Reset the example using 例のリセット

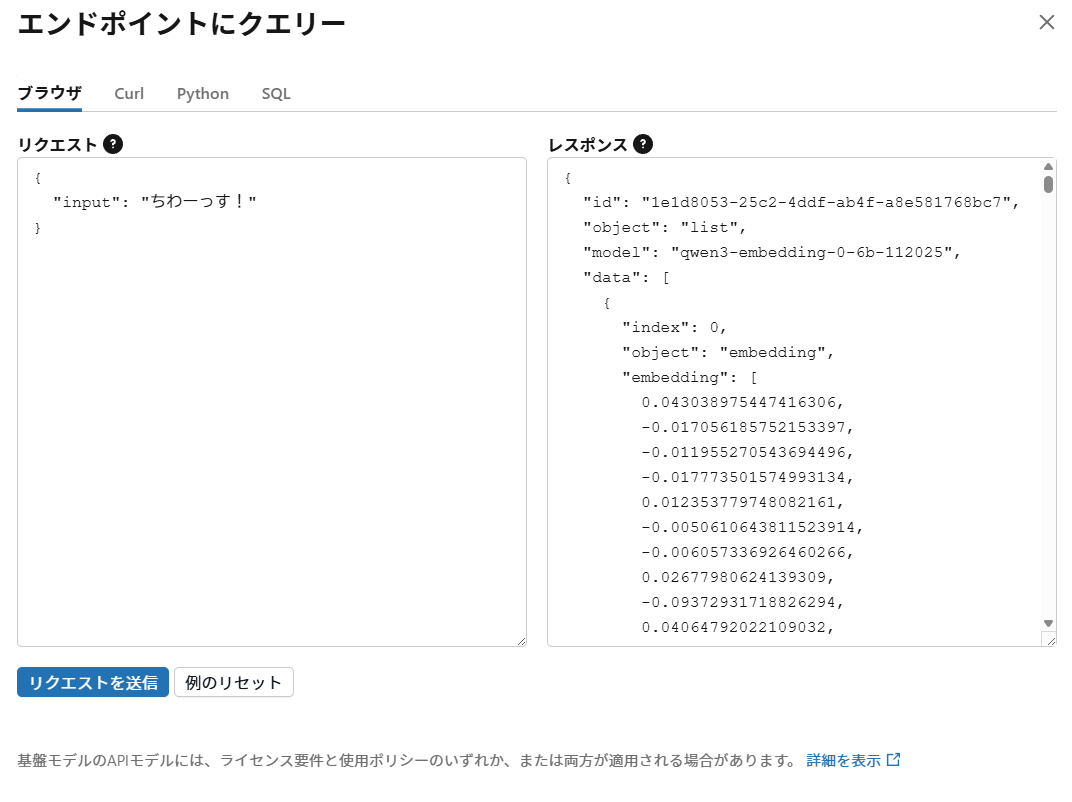coord(233,682)
